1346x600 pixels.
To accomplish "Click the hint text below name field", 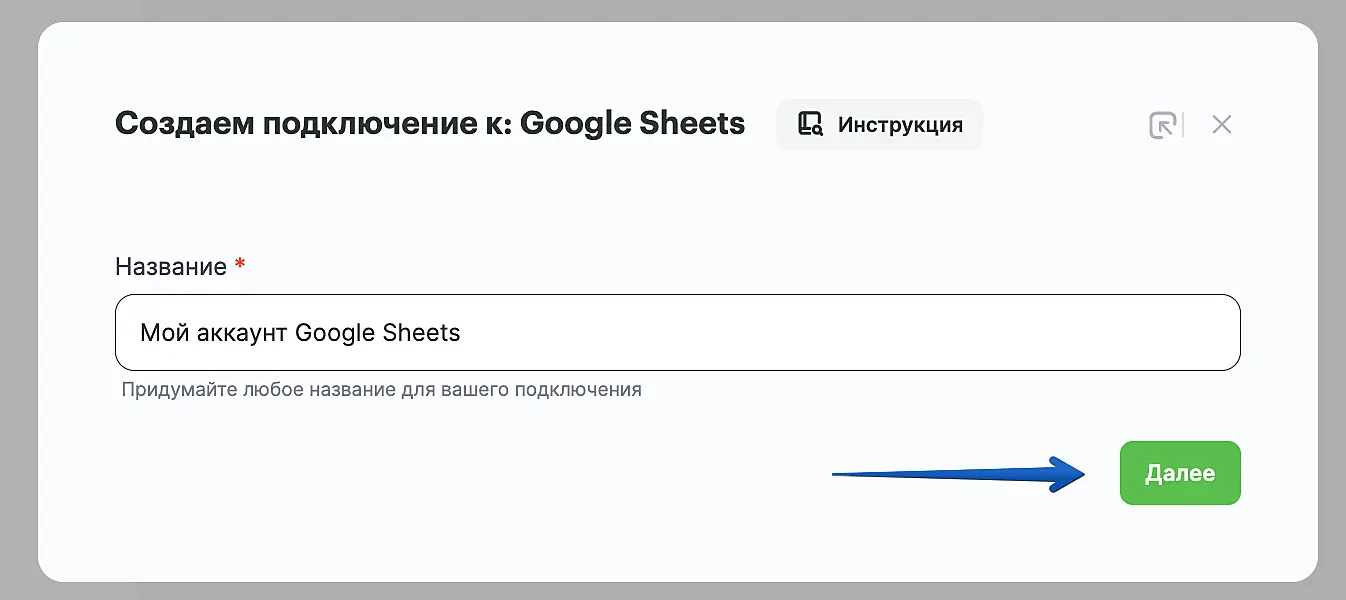I will coord(381,389).
